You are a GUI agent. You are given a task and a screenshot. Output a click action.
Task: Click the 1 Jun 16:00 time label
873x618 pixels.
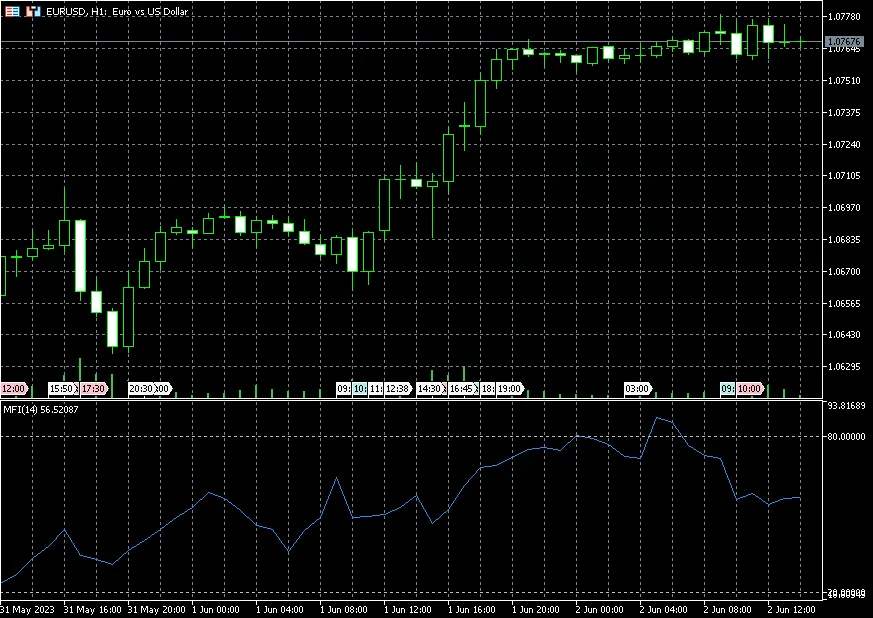[x=472, y=610]
